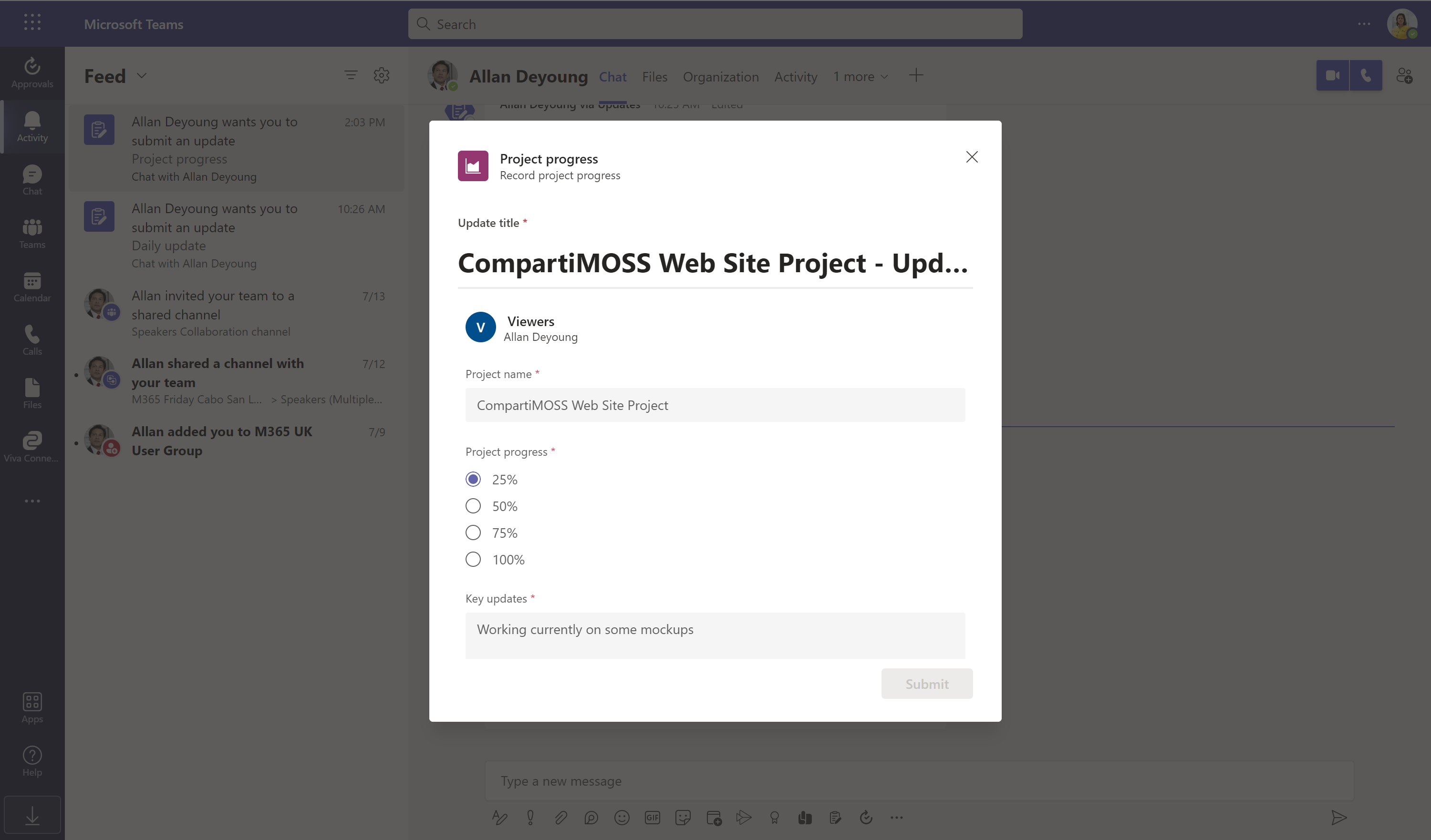
Task: Open more apps ellipsis in sidebar
Action: tap(32, 501)
